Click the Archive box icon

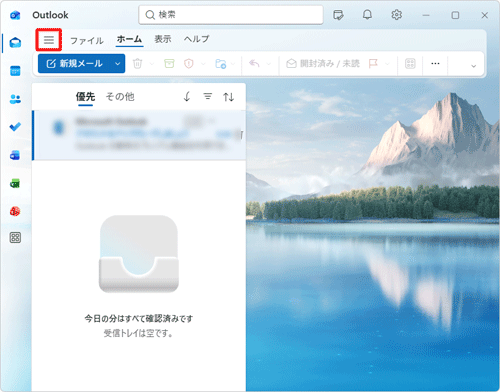(x=169, y=63)
